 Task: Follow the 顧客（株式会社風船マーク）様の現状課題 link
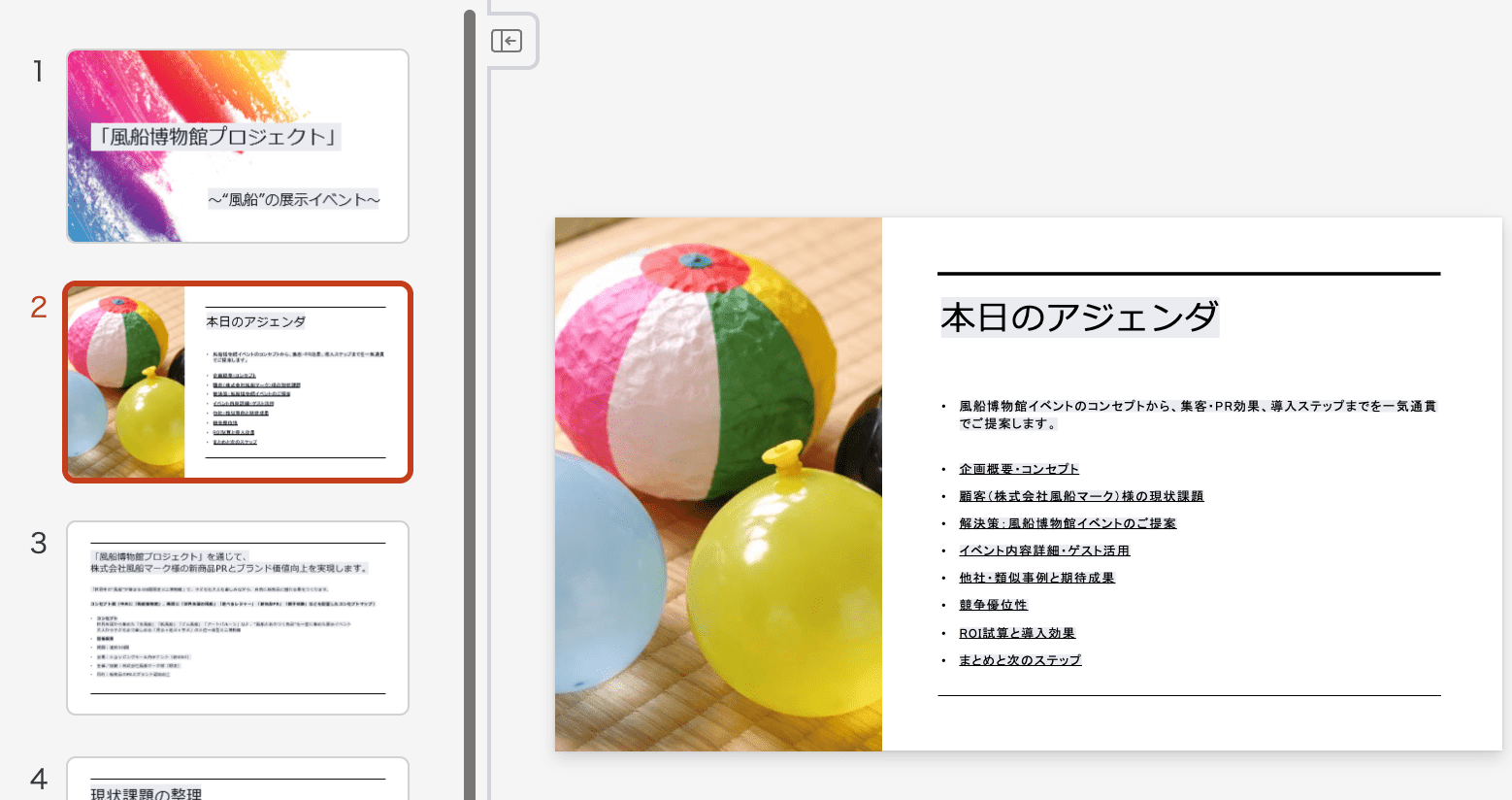pyautogui.click(x=1081, y=496)
